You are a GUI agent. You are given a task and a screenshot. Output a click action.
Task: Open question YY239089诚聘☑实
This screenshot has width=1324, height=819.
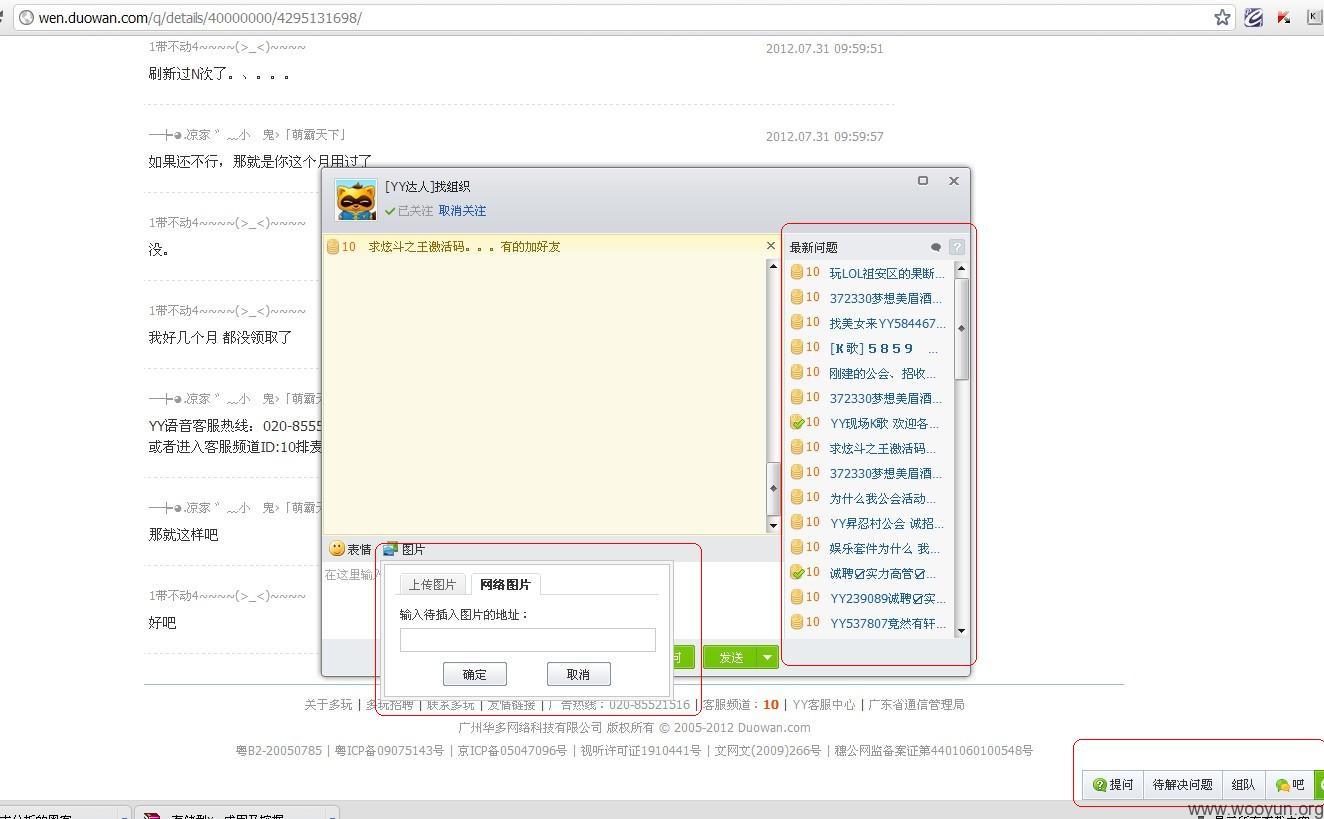point(887,598)
